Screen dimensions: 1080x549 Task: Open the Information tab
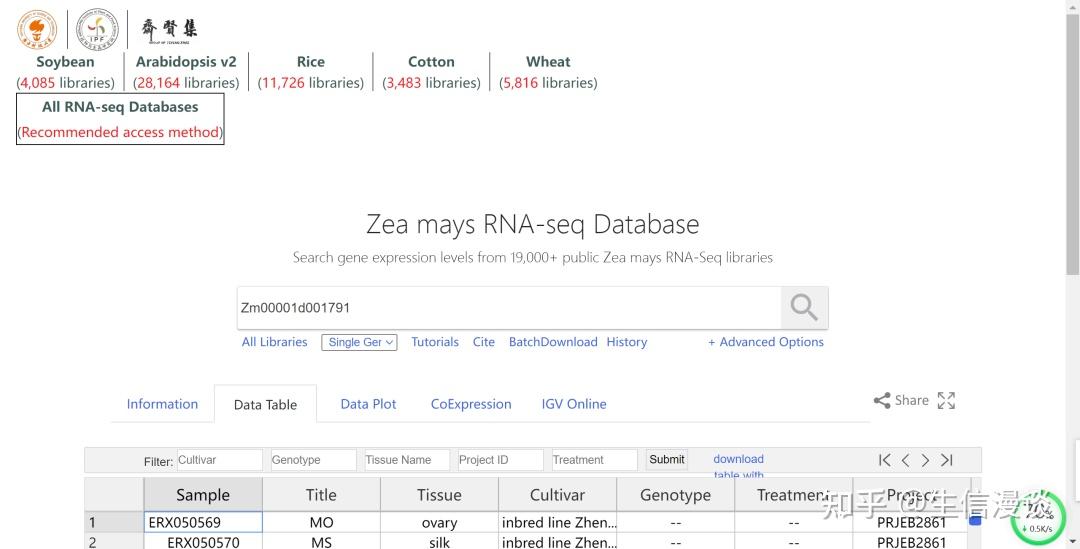[x=162, y=404]
